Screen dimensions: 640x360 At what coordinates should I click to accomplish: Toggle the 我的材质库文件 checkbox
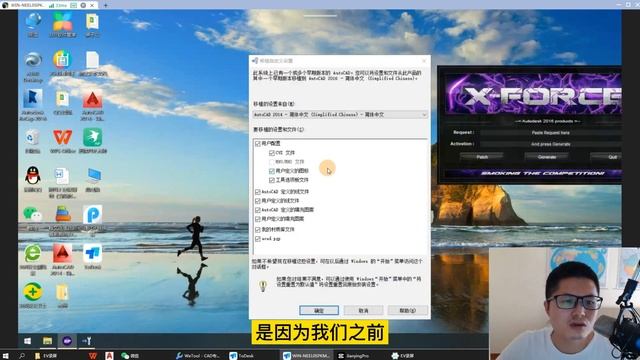point(258,230)
